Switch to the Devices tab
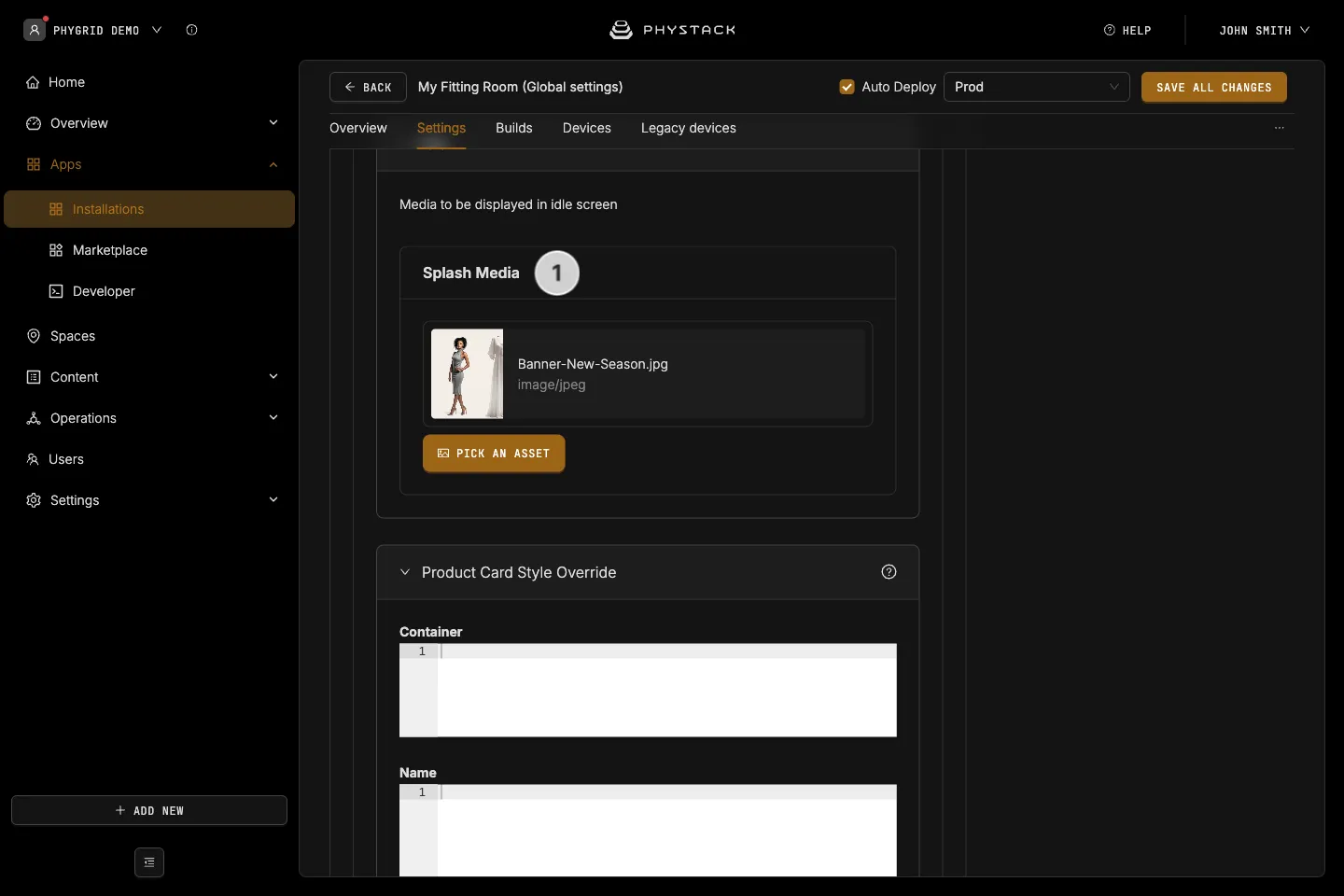The height and width of the screenshot is (896, 1344). [587, 128]
